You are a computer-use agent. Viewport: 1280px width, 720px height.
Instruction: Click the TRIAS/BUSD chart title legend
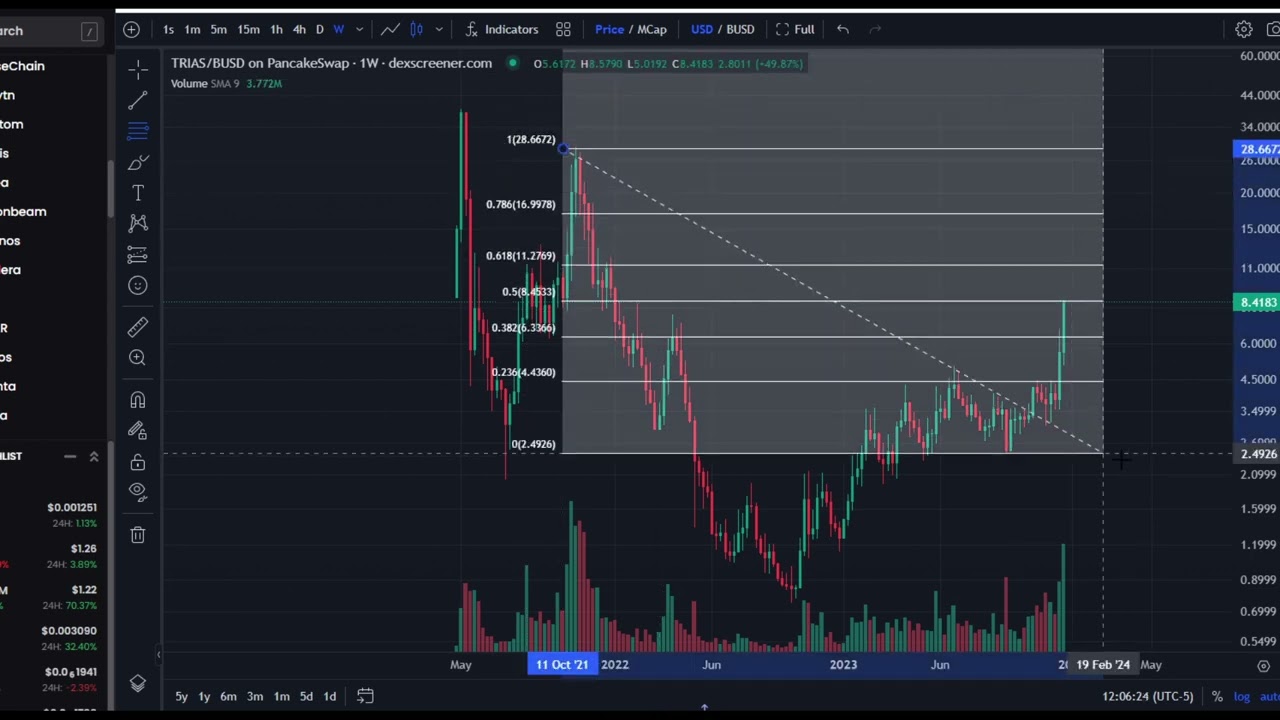(x=331, y=63)
